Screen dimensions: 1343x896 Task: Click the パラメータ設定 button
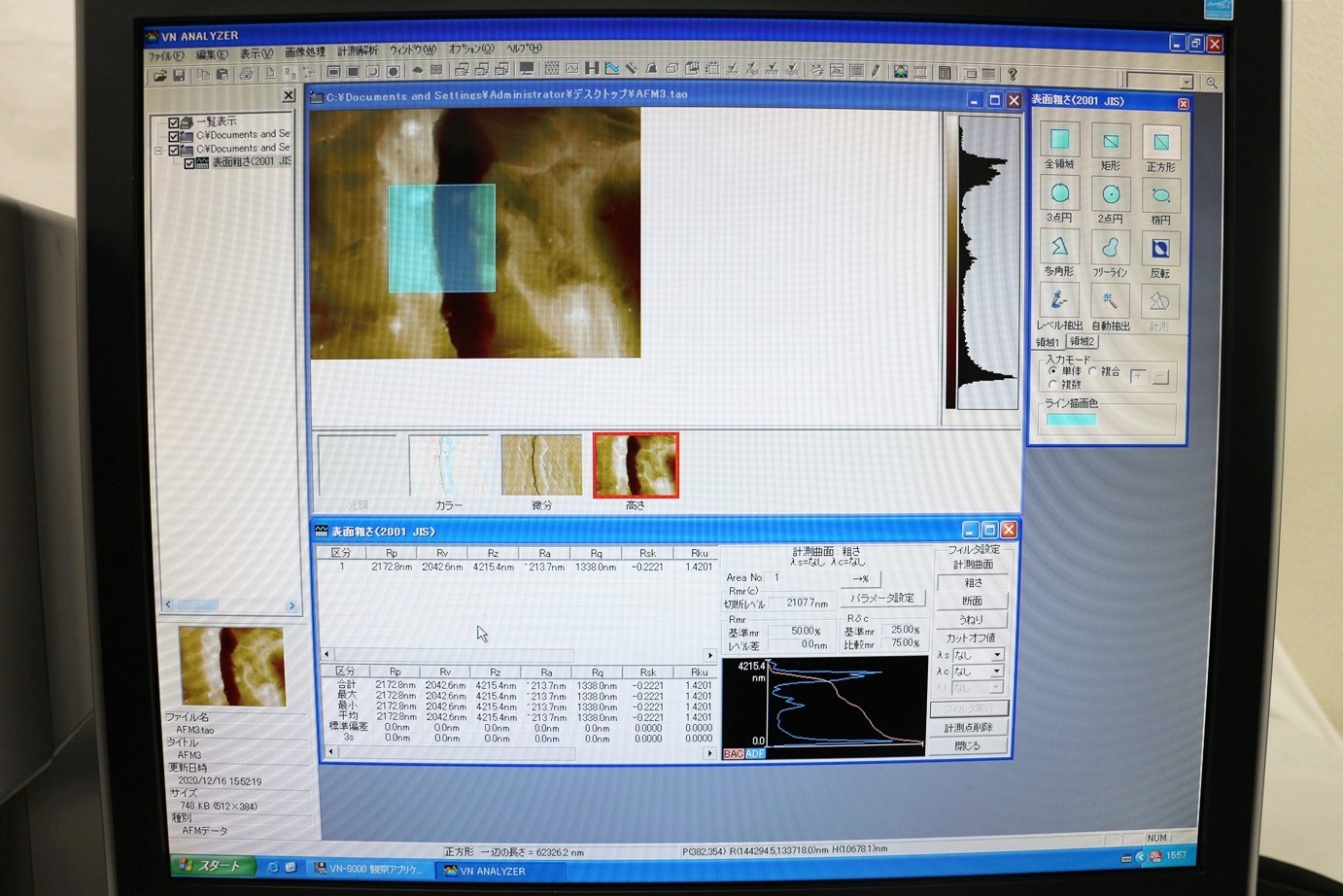click(881, 598)
